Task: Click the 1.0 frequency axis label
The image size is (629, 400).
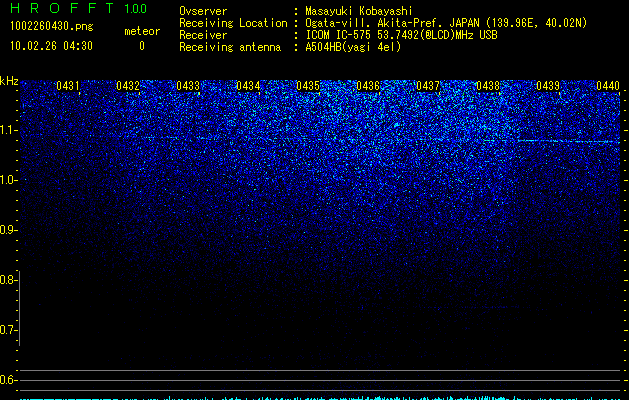Action: point(8,180)
